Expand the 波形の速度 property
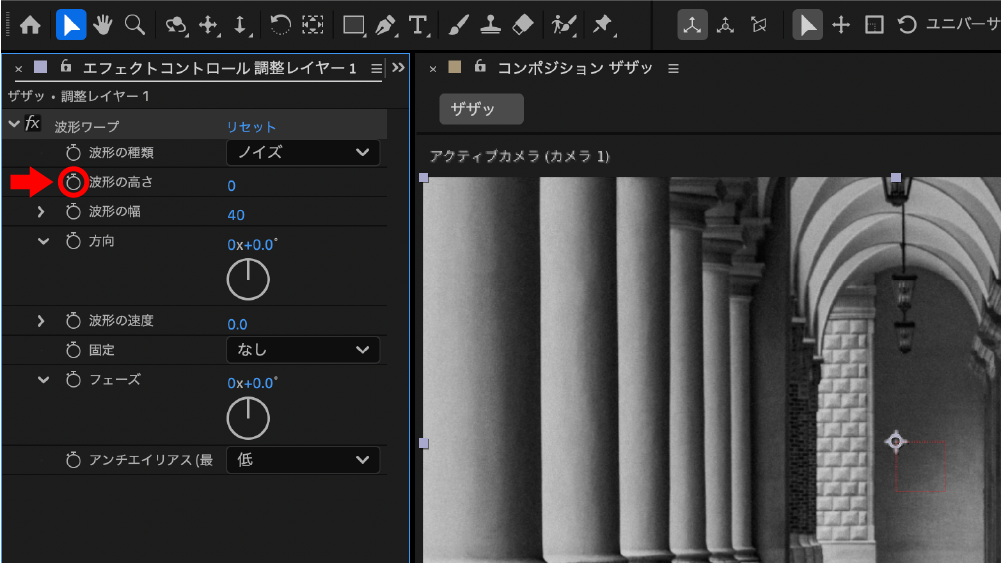This screenshot has height=563, width=1001. (x=41, y=320)
